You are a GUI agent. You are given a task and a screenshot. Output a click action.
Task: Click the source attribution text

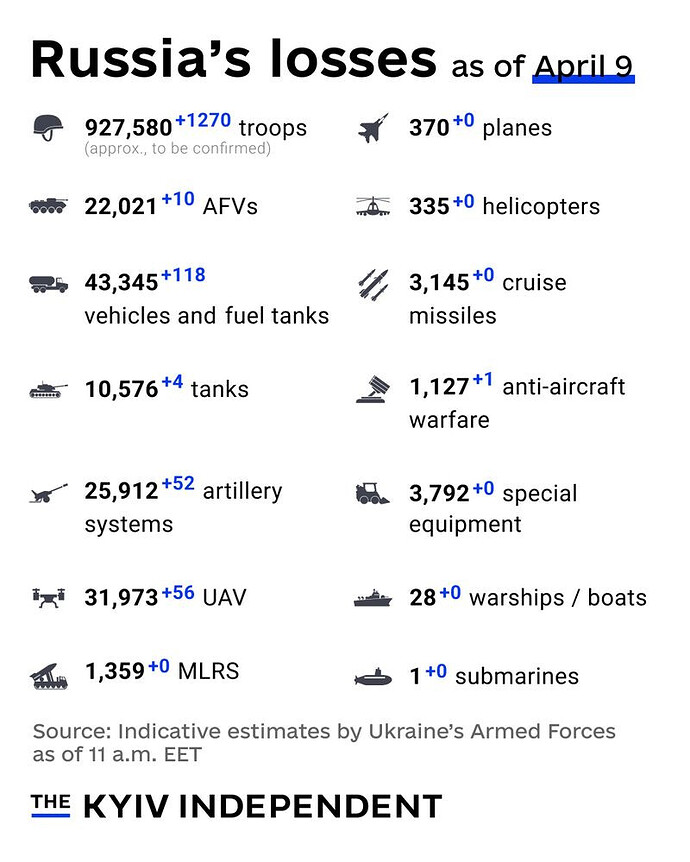[324, 743]
